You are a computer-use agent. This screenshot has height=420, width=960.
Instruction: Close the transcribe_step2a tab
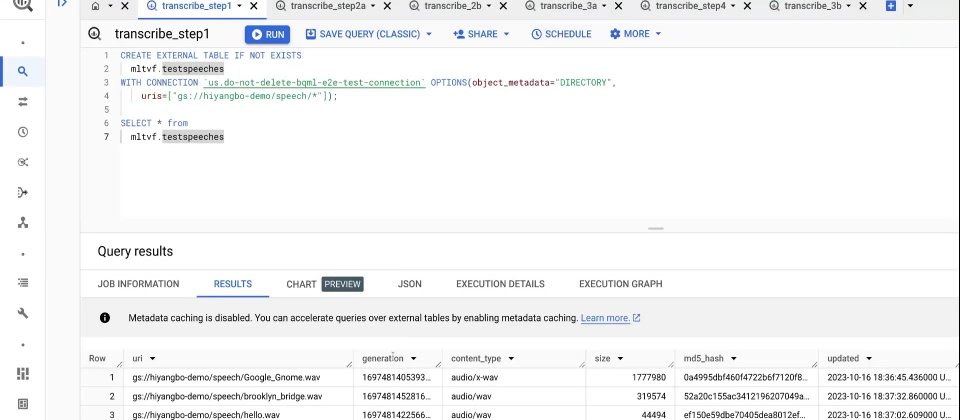pos(388,6)
